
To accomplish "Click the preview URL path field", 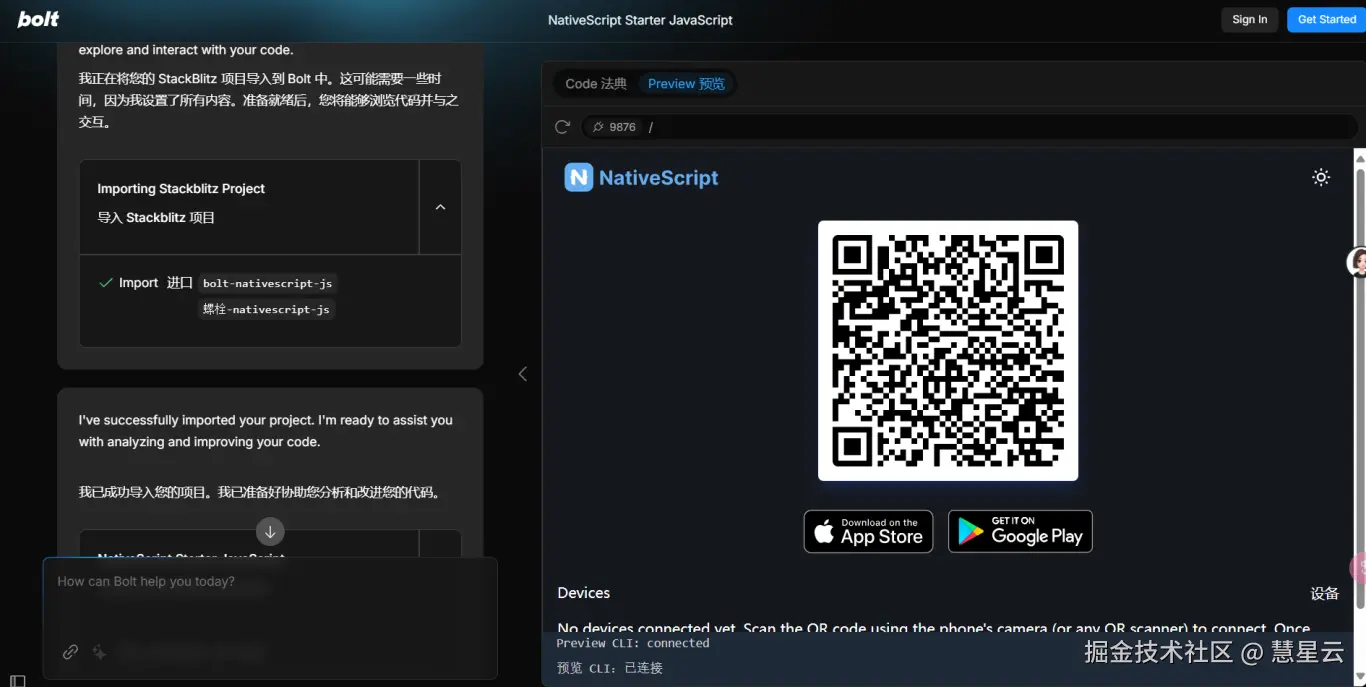I will tap(1001, 127).
